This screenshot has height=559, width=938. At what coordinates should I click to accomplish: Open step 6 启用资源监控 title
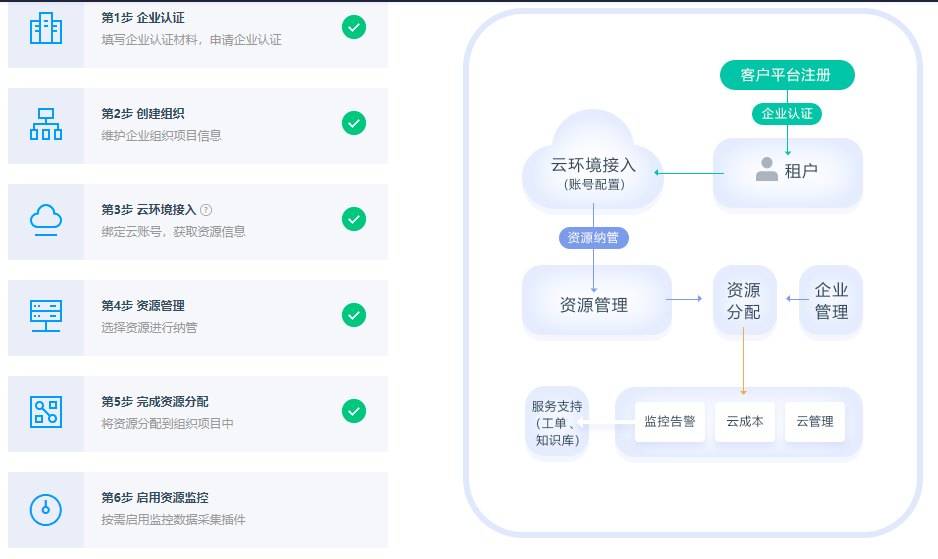(x=155, y=497)
